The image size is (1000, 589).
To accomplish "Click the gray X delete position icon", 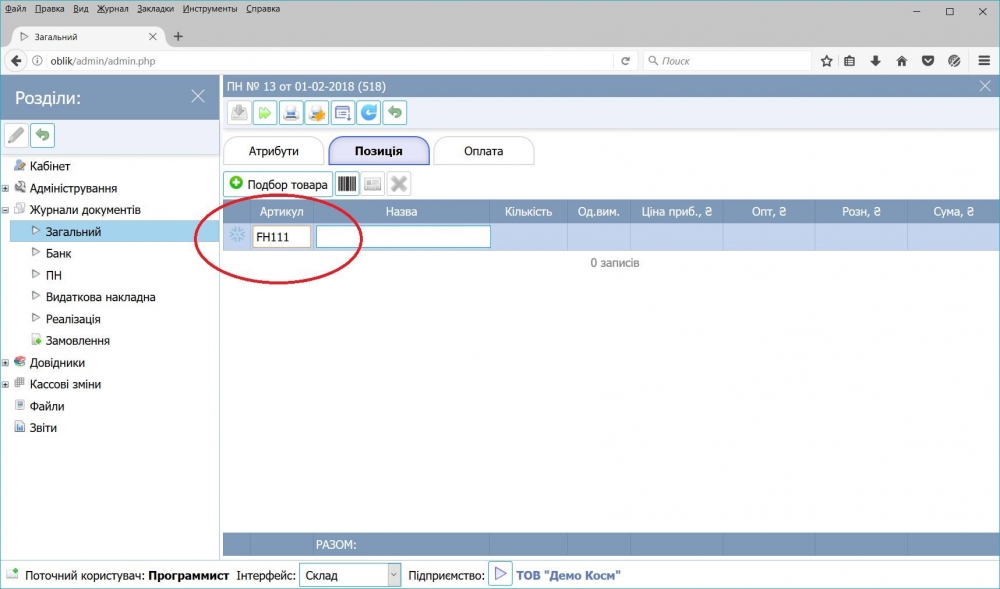I will [x=399, y=184].
